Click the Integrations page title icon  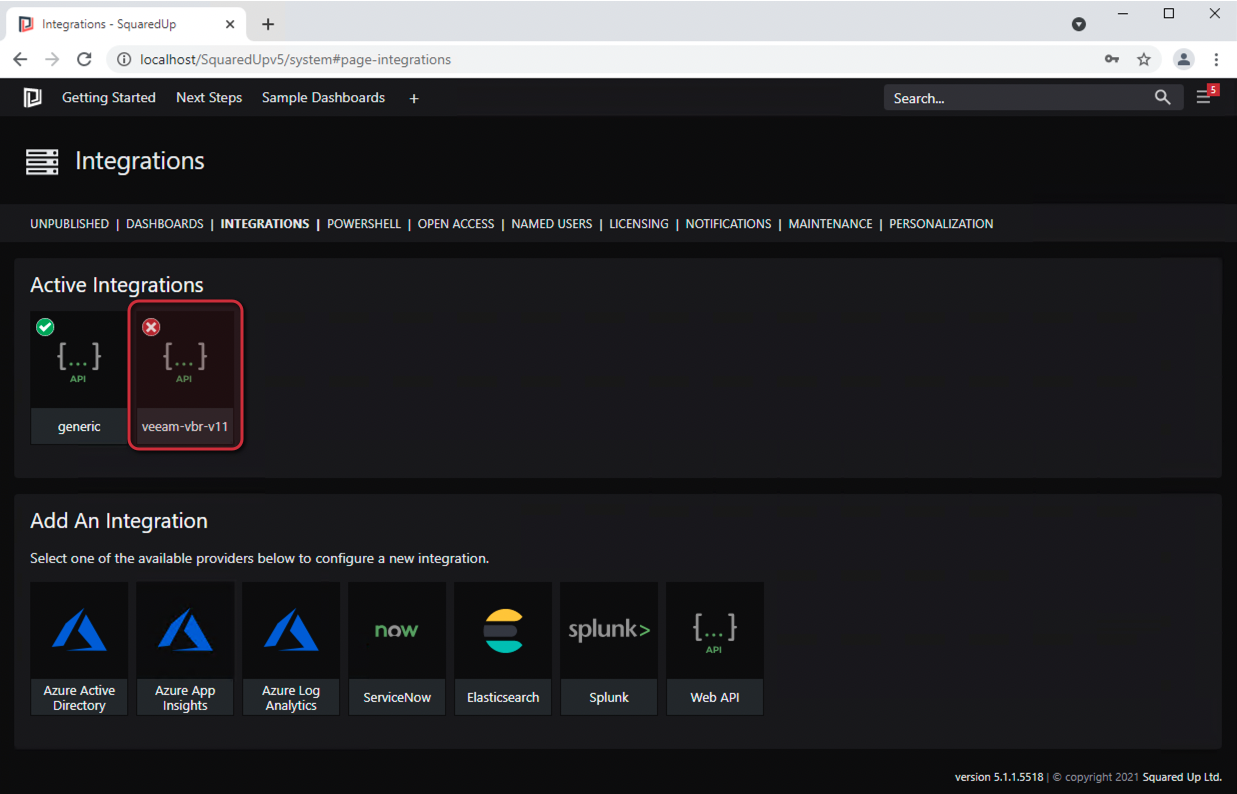(x=42, y=161)
